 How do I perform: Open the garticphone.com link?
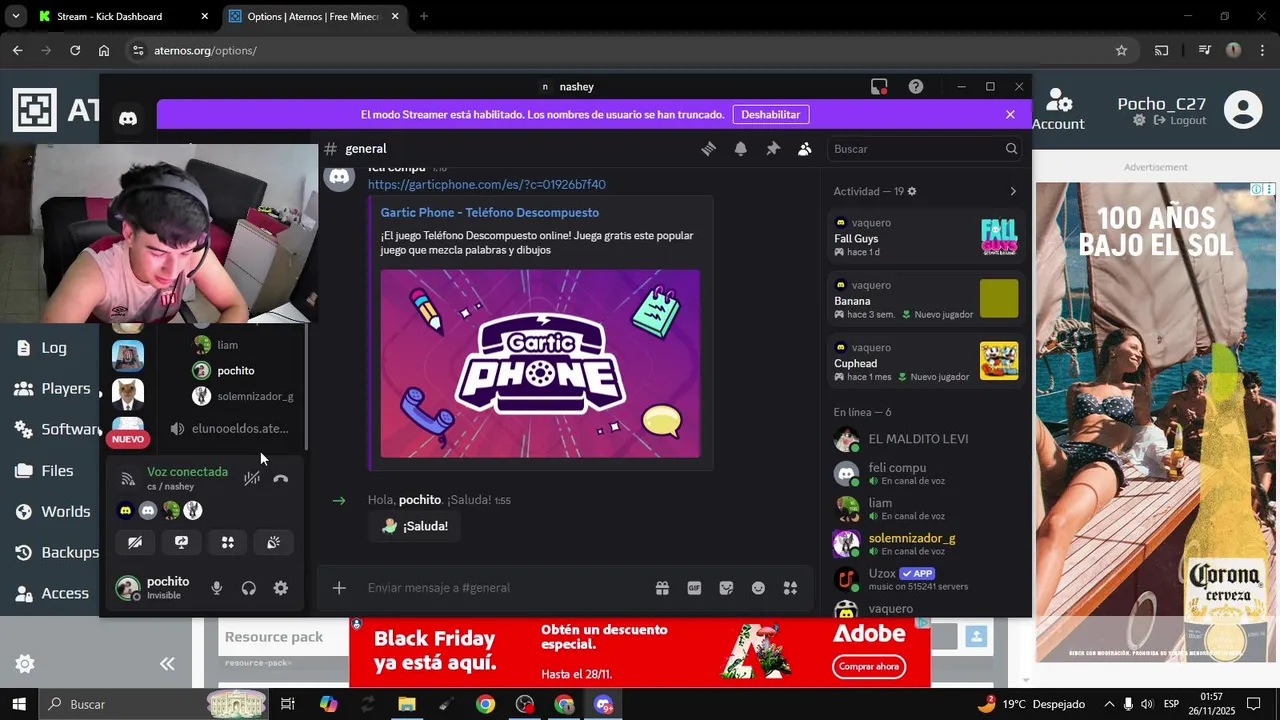486,185
